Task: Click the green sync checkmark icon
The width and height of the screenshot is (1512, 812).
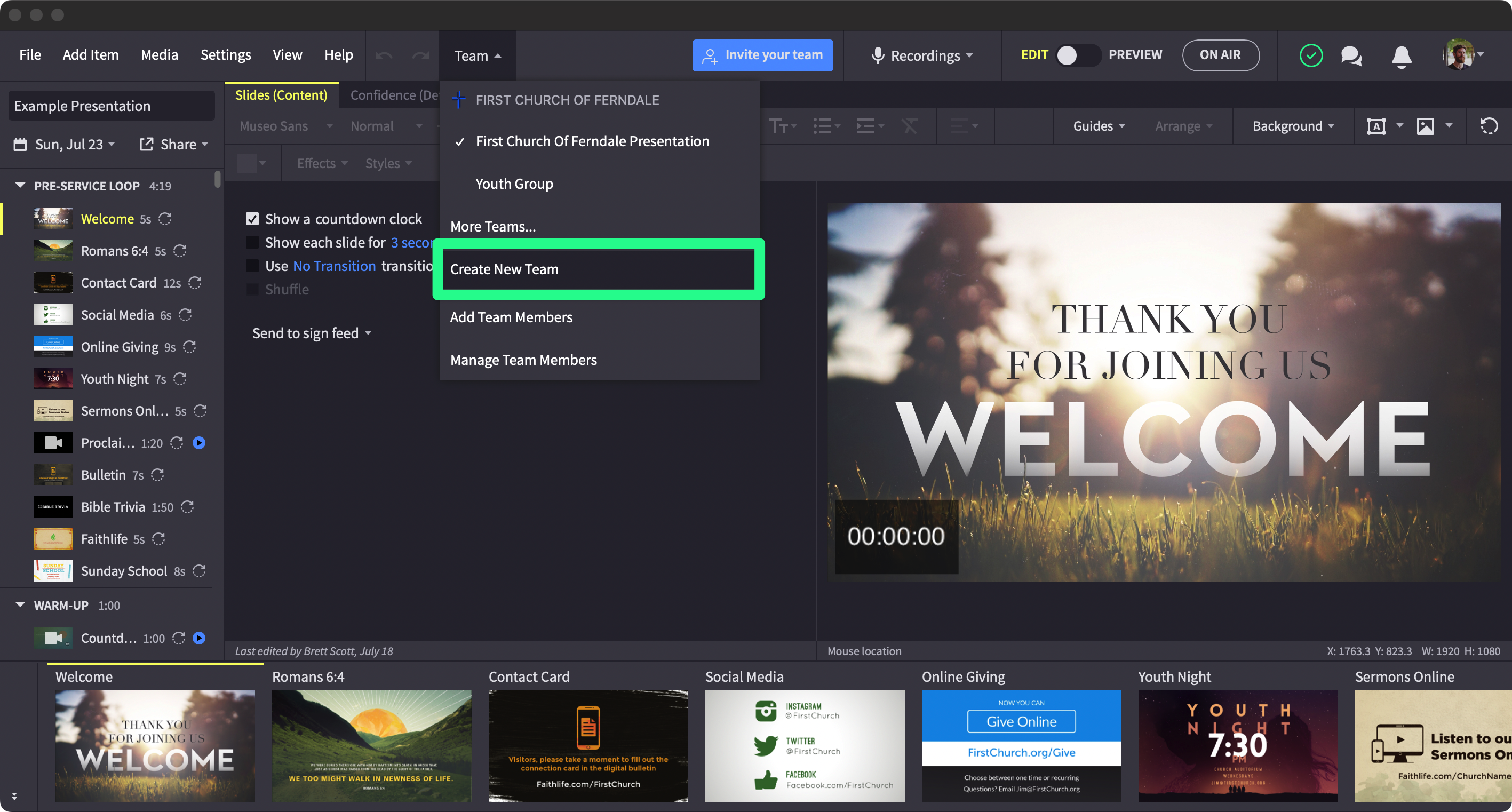Action: pyautogui.click(x=1311, y=56)
